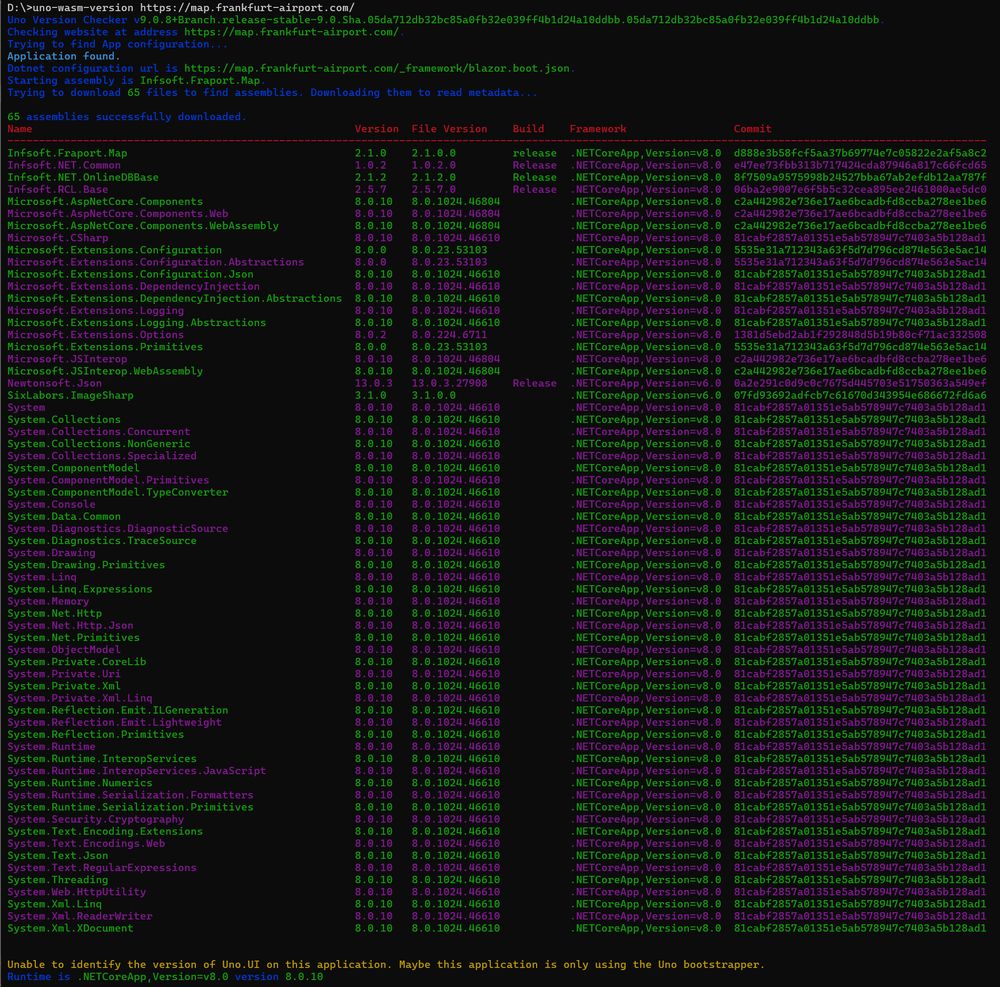Click the 'Microsoft.AspNetCore.Components.WebAssembly' assembly name
The image size is (1000, 987).
click(143, 226)
